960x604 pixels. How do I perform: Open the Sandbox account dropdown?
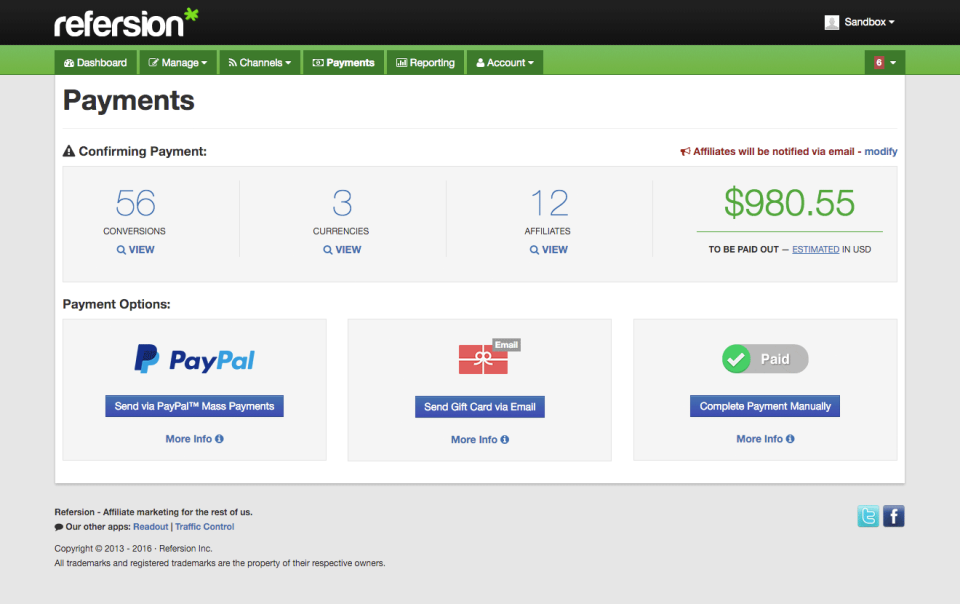858,21
